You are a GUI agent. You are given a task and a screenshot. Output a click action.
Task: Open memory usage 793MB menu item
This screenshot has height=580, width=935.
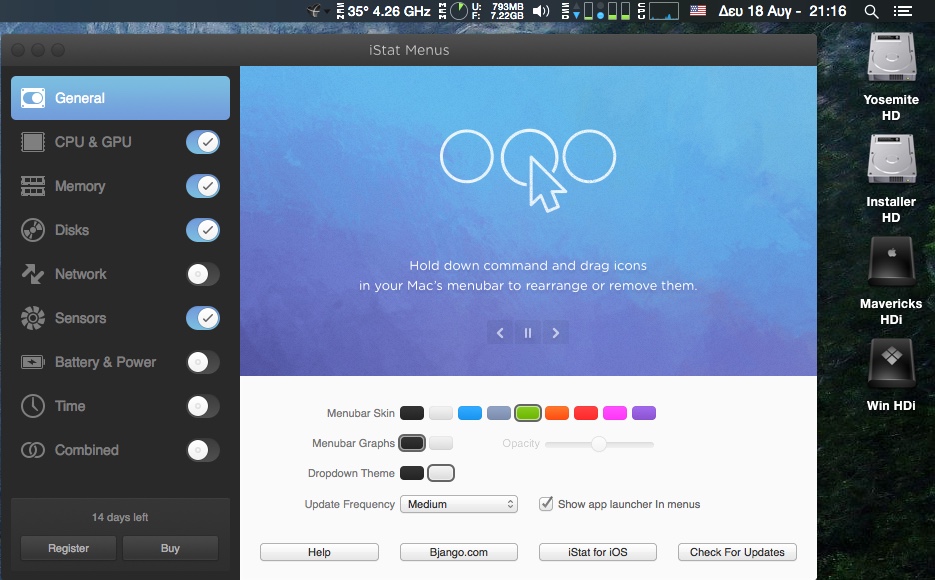click(x=498, y=11)
